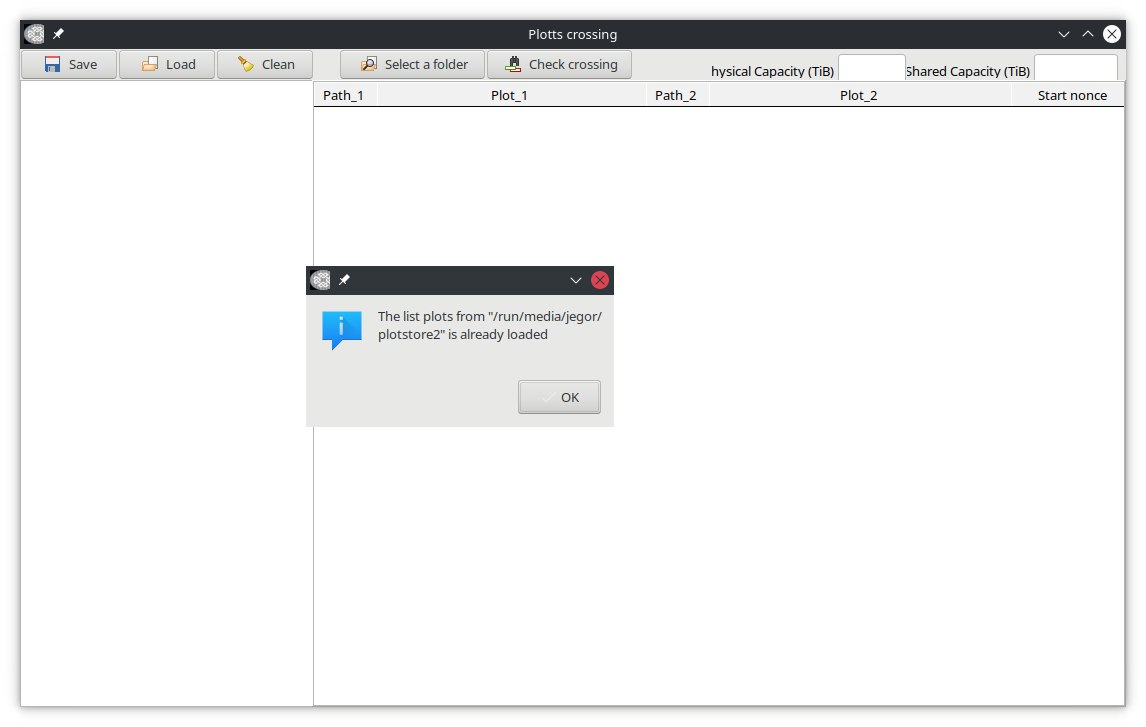
Task: Click the Clean button
Action: point(265,64)
